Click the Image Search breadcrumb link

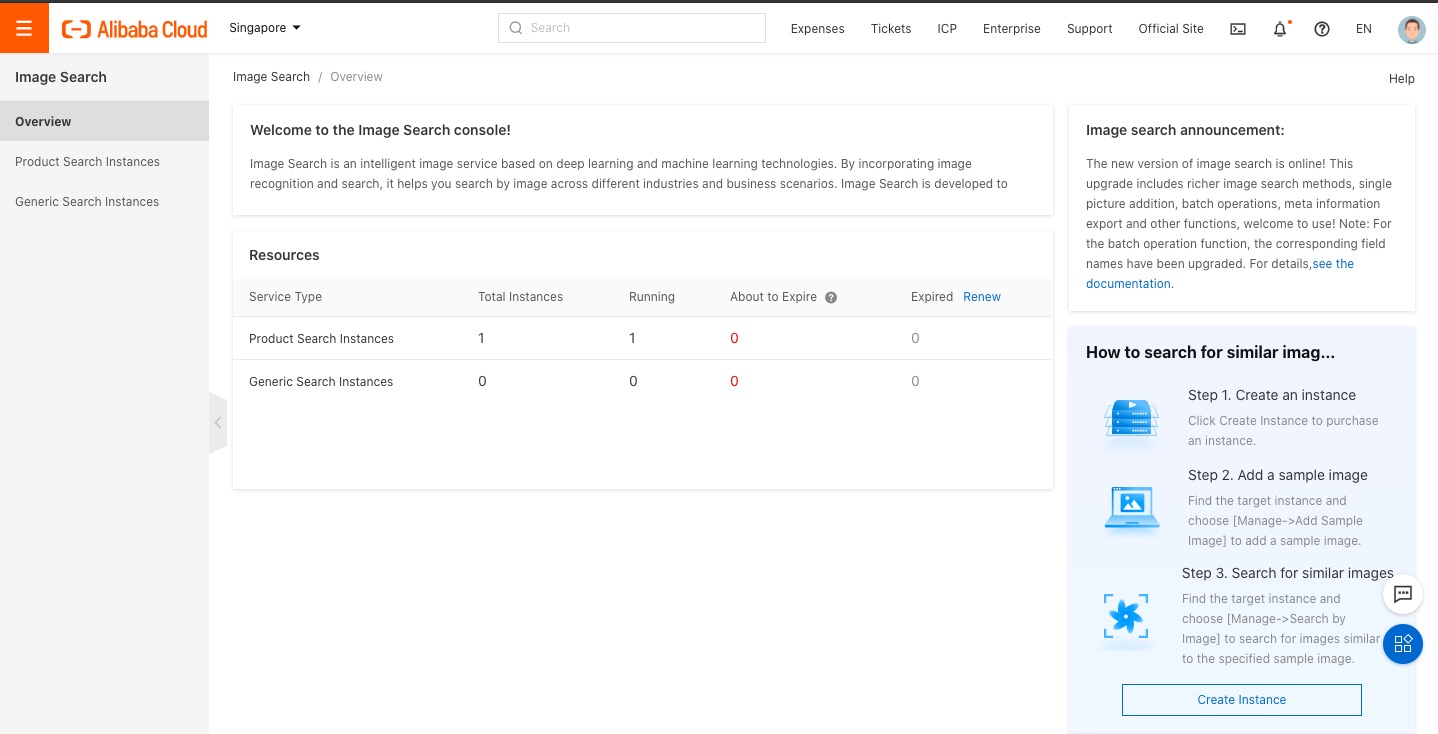[x=271, y=77]
